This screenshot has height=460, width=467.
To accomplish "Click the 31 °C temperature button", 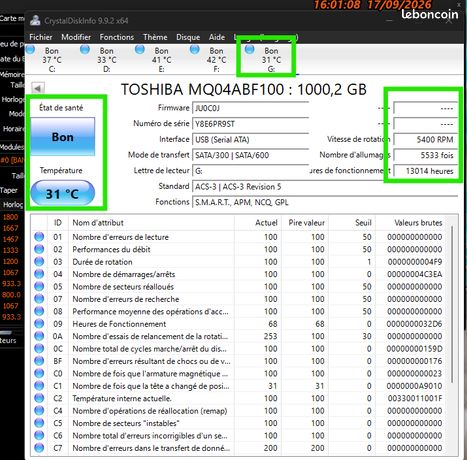I will 63,193.
